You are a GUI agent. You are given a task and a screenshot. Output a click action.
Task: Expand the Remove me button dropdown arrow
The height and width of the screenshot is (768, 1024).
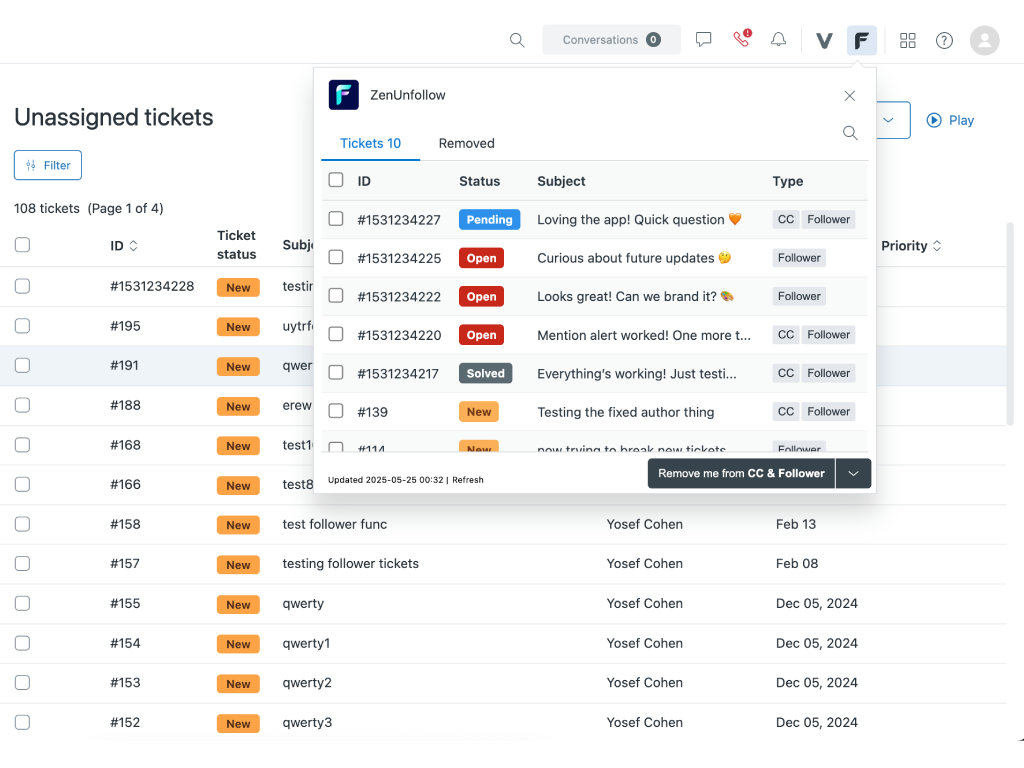coord(854,473)
